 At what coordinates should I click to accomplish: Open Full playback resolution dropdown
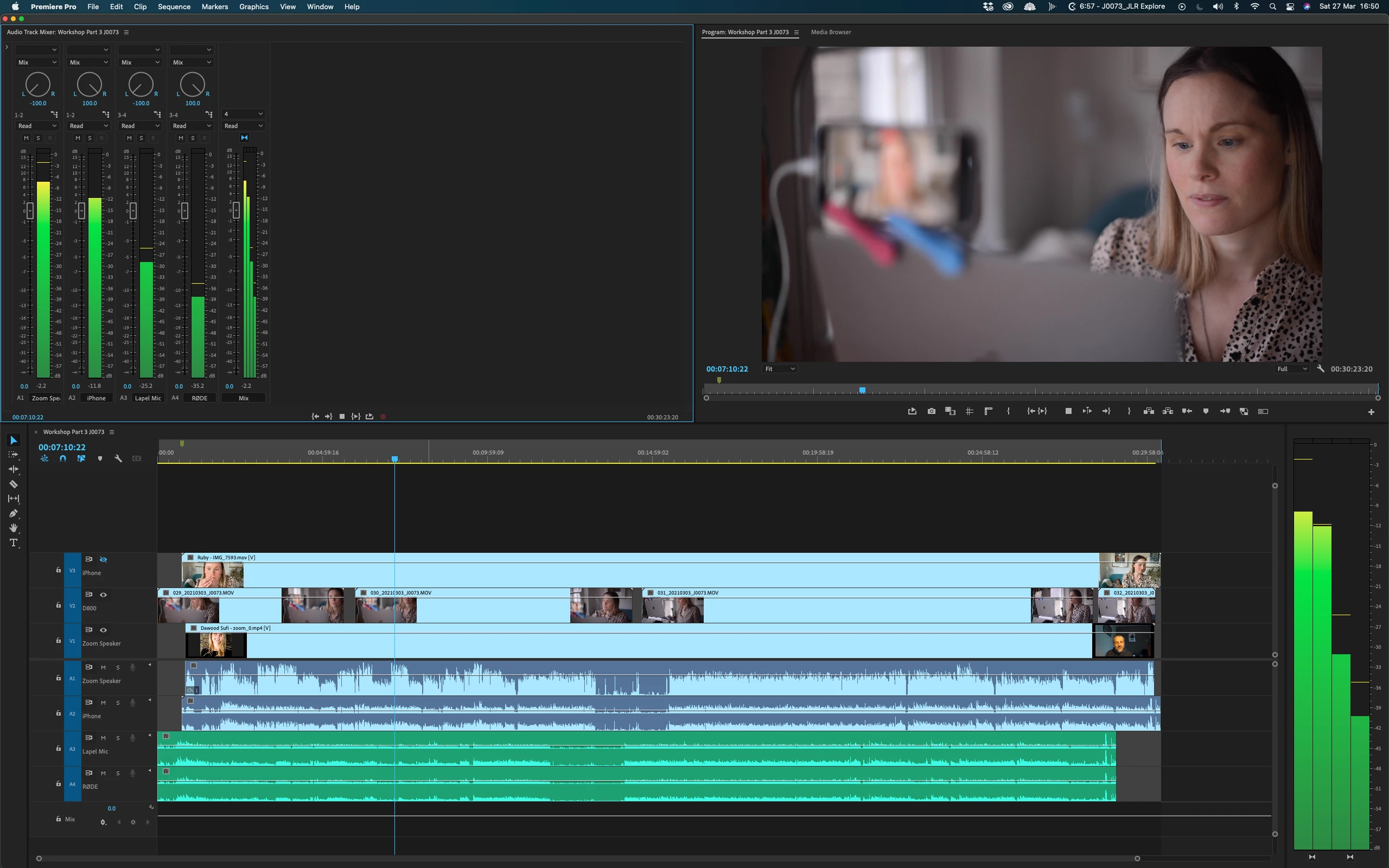click(x=1291, y=369)
